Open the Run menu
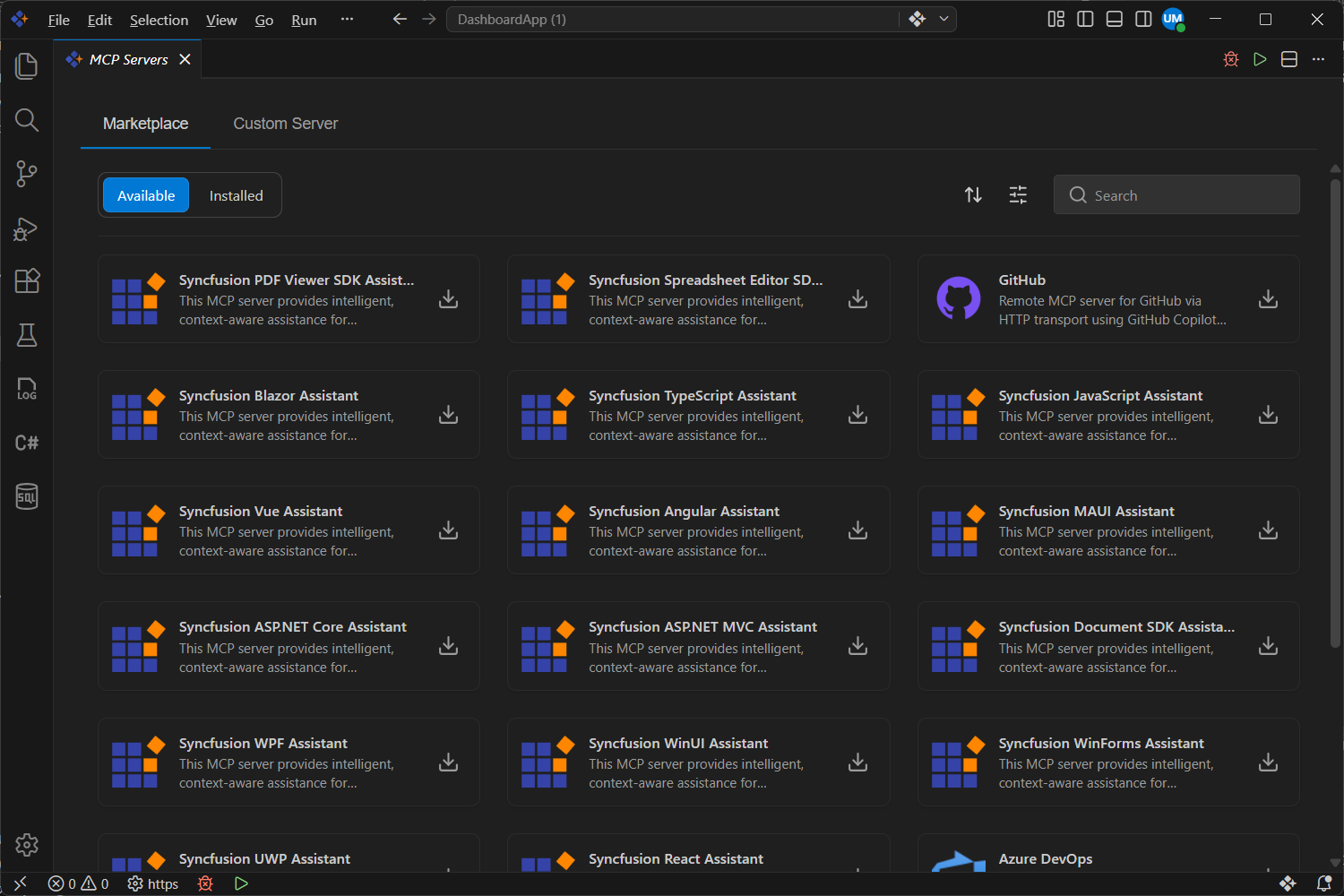The height and width of the screenshot is (896, 1344). pos(304,20)
